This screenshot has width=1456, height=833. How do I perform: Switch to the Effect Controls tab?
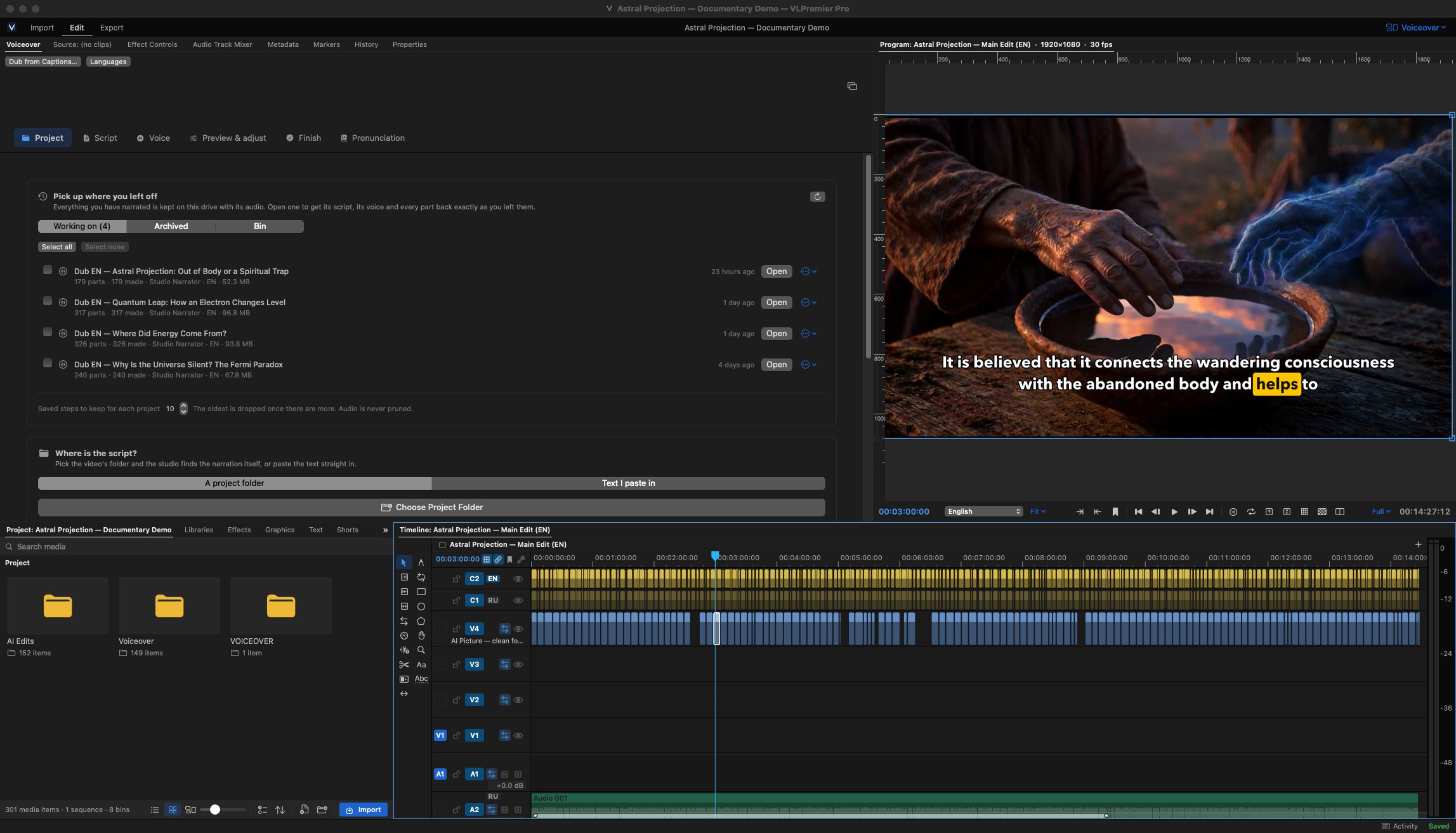click(x=152, y=44)
